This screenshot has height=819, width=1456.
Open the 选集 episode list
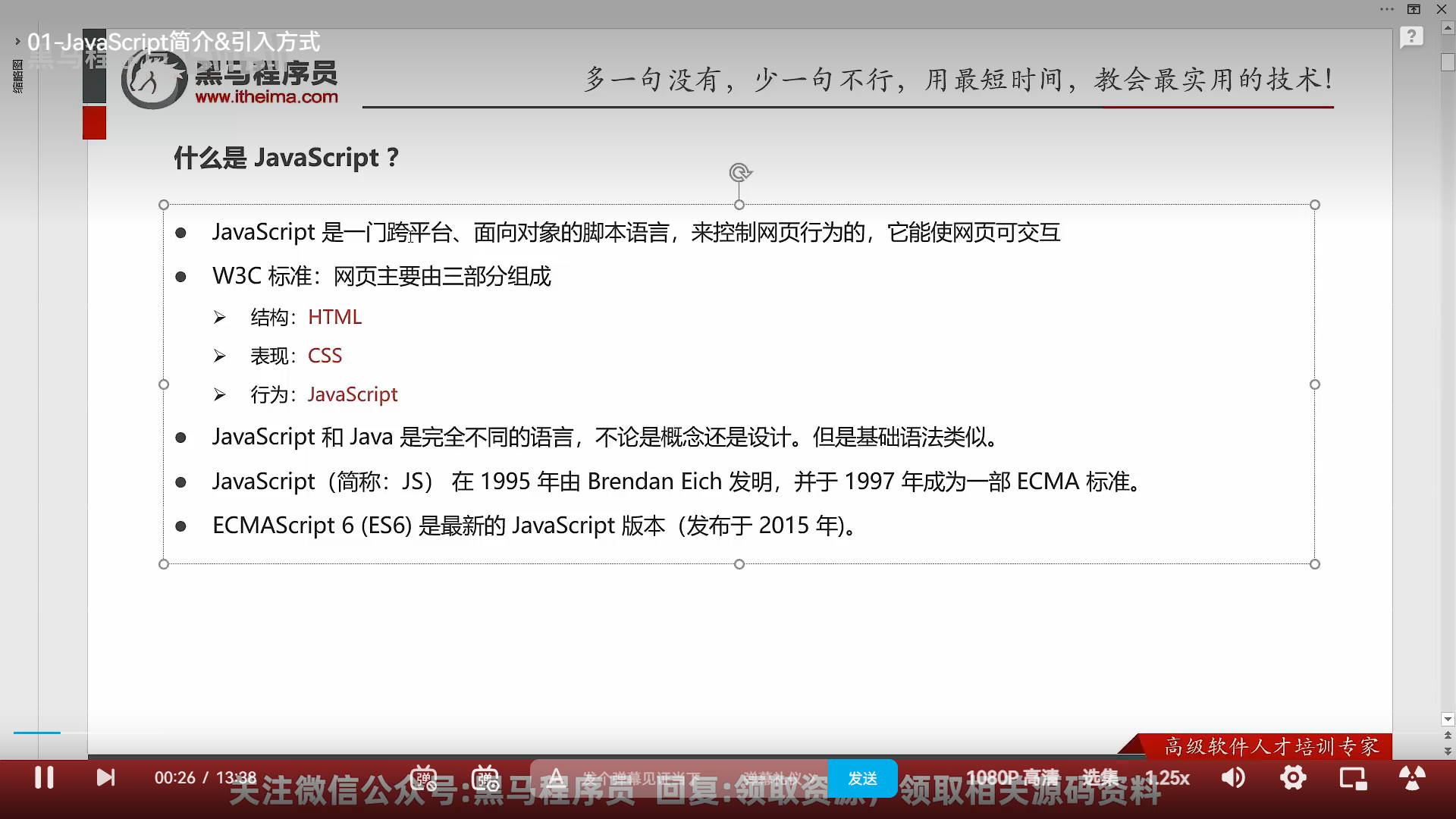[x=1100, y=778]
